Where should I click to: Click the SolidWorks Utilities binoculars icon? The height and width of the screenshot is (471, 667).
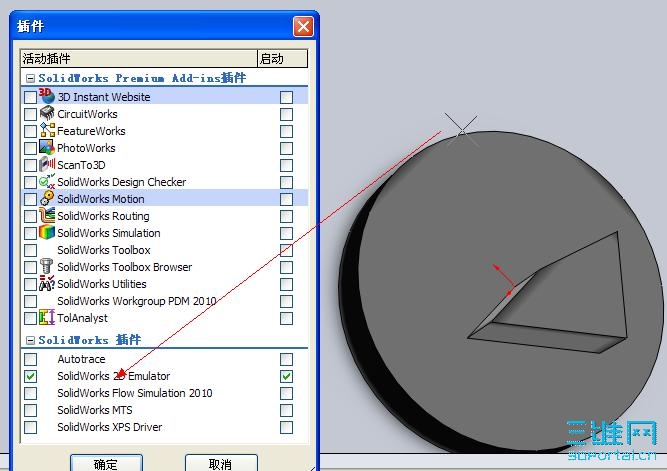pos(47,284)
